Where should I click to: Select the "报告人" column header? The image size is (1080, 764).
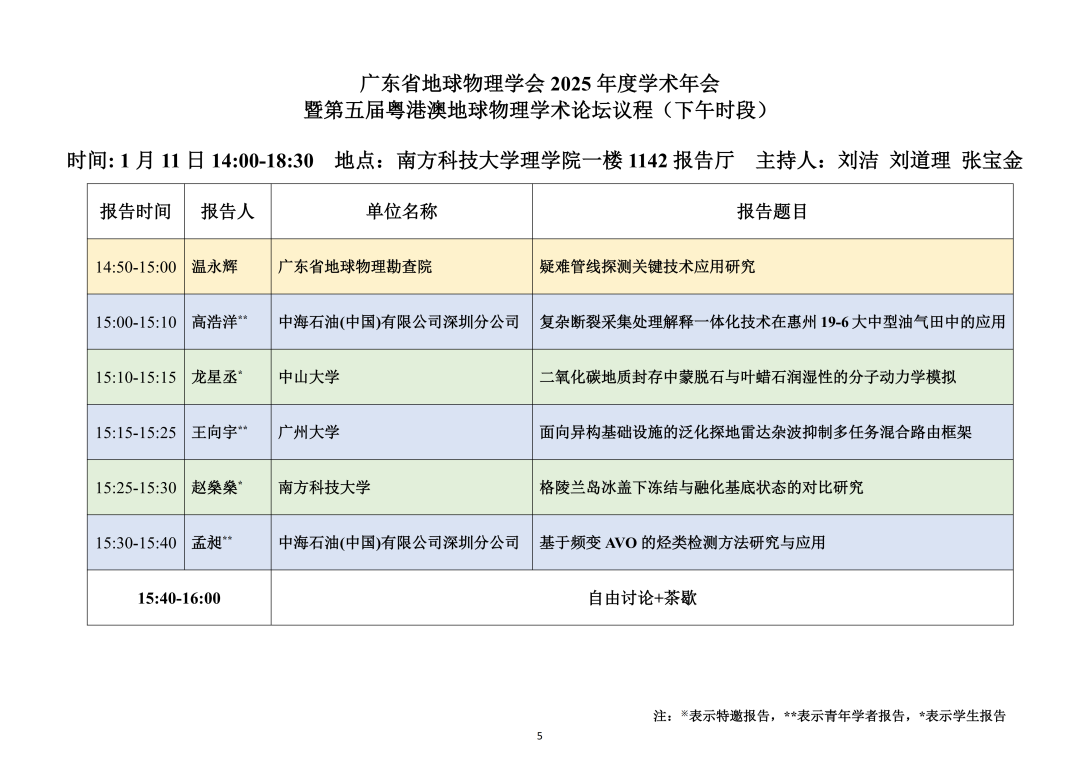click(227, 211)
